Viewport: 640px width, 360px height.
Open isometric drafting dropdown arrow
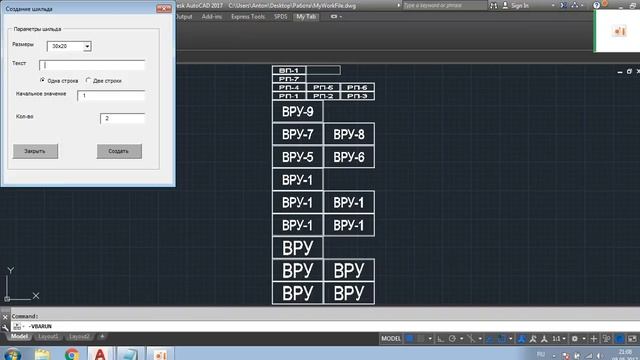(480, 338)
